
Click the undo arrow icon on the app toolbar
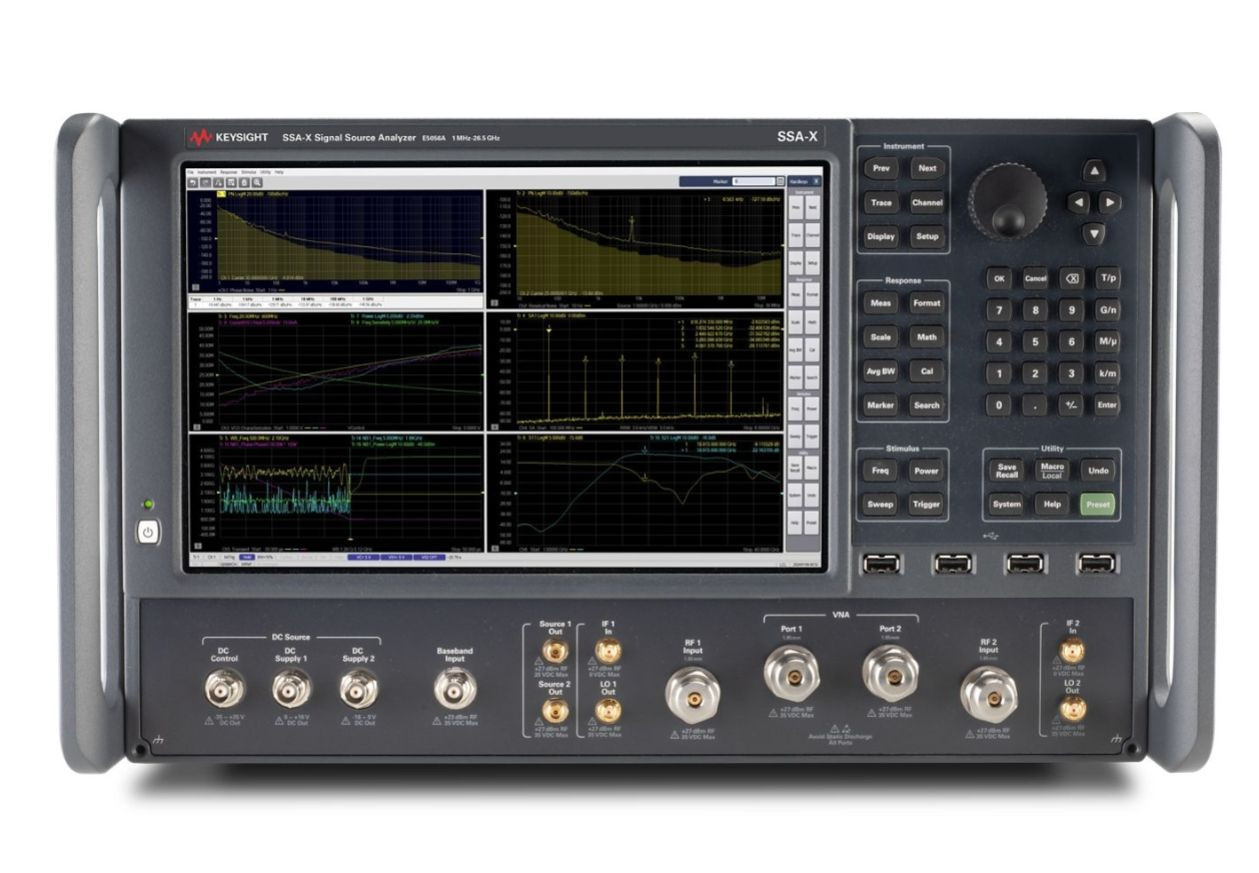click(x=192, y=183)
